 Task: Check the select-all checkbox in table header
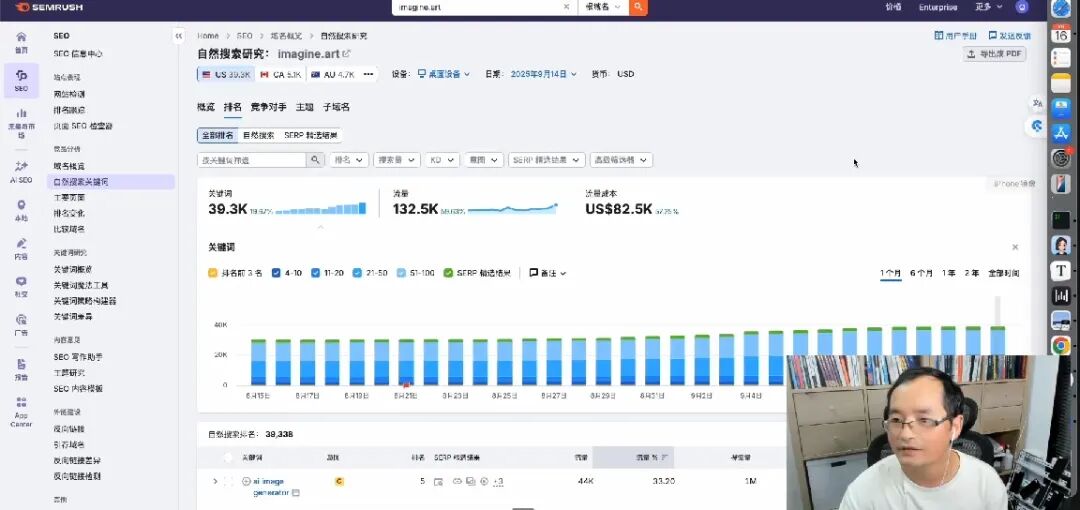tap(229, 457)
